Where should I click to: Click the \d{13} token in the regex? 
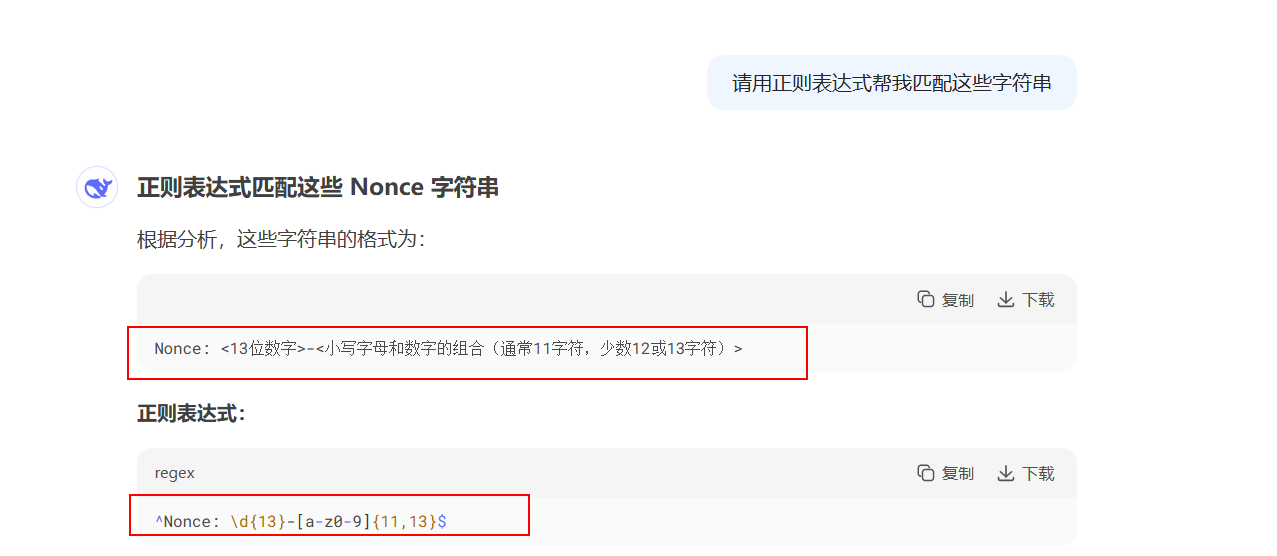click(259, 522)
